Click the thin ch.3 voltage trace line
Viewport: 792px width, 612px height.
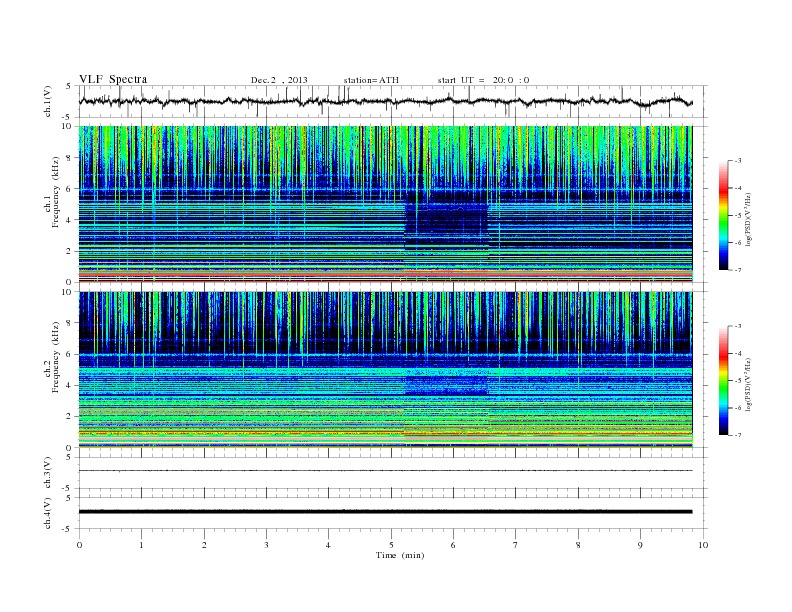click(385, 471)
